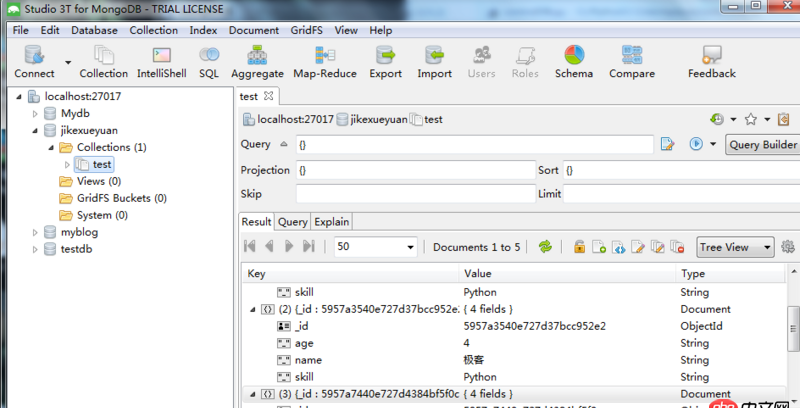Viewport: 800px width, 408px height.
Task: Open the Document menu
Action: coord(254,30)
